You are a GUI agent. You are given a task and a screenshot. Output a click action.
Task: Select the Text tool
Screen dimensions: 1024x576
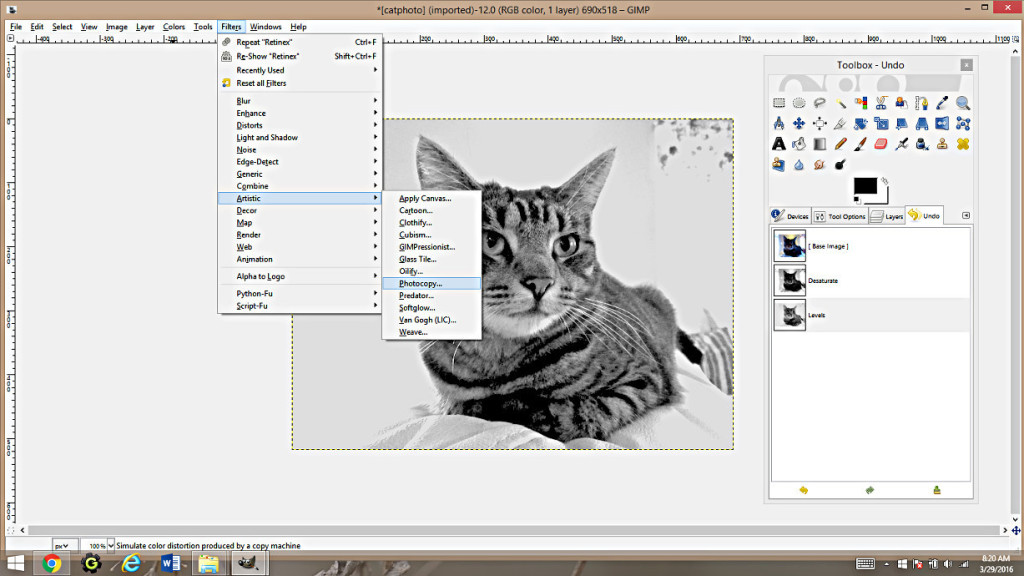[x=778, y=144]
